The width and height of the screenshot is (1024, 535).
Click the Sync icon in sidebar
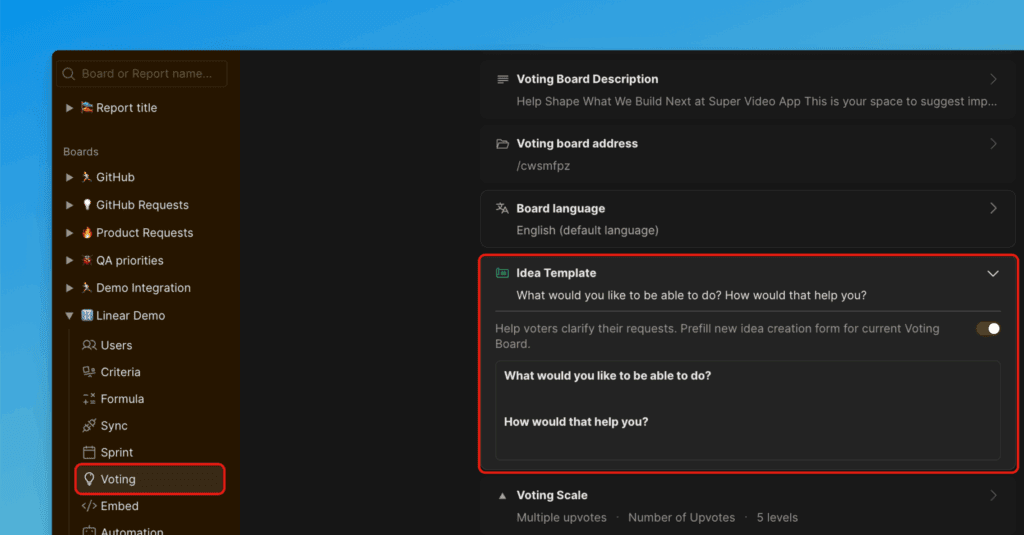(89, 426)
